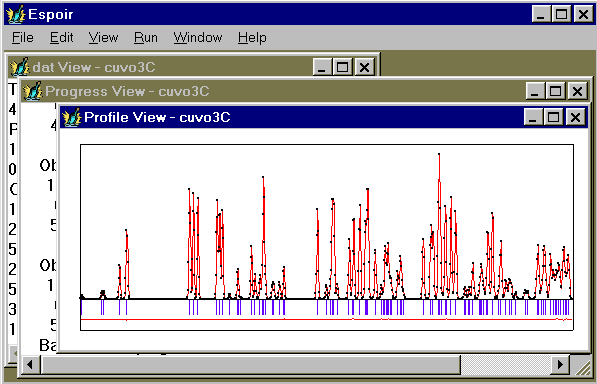Image resolution: width=597 pixels, height=384 pixels.
Task: Click the Espoir application icon in title bar
Action: click(x=16, y=15)
